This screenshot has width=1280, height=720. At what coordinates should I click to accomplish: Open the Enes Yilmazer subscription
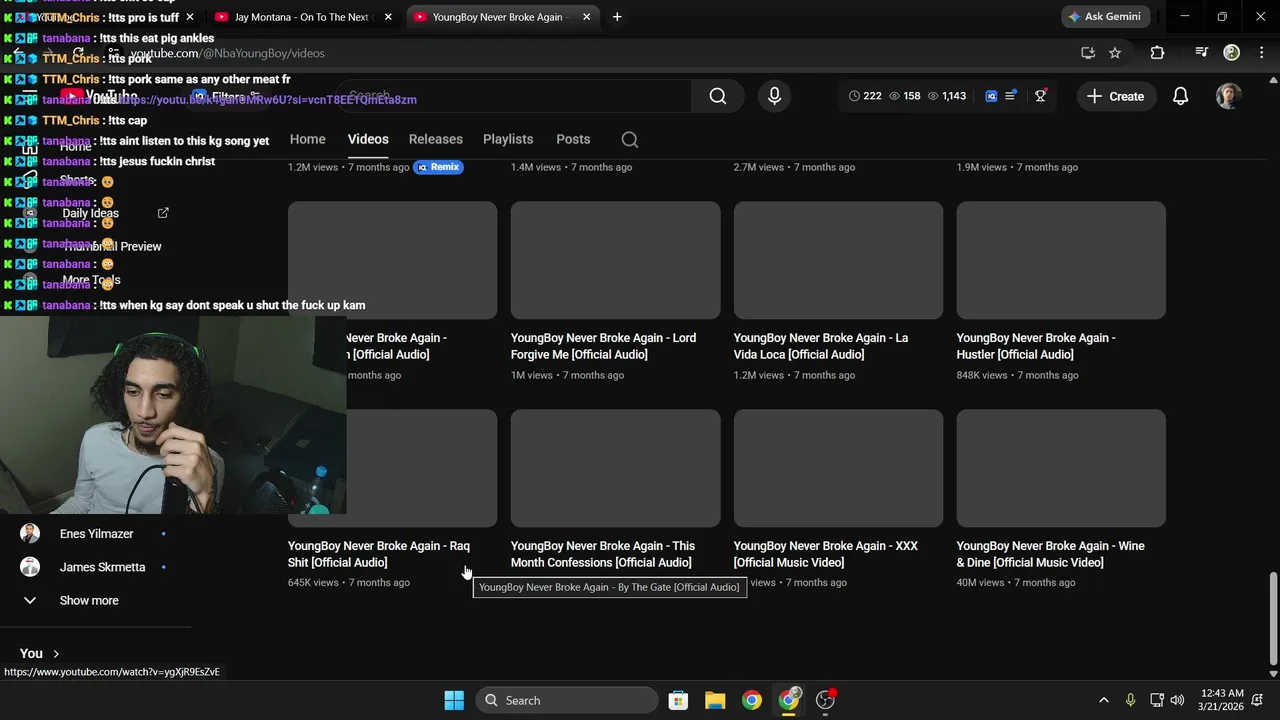pos(96,534)
